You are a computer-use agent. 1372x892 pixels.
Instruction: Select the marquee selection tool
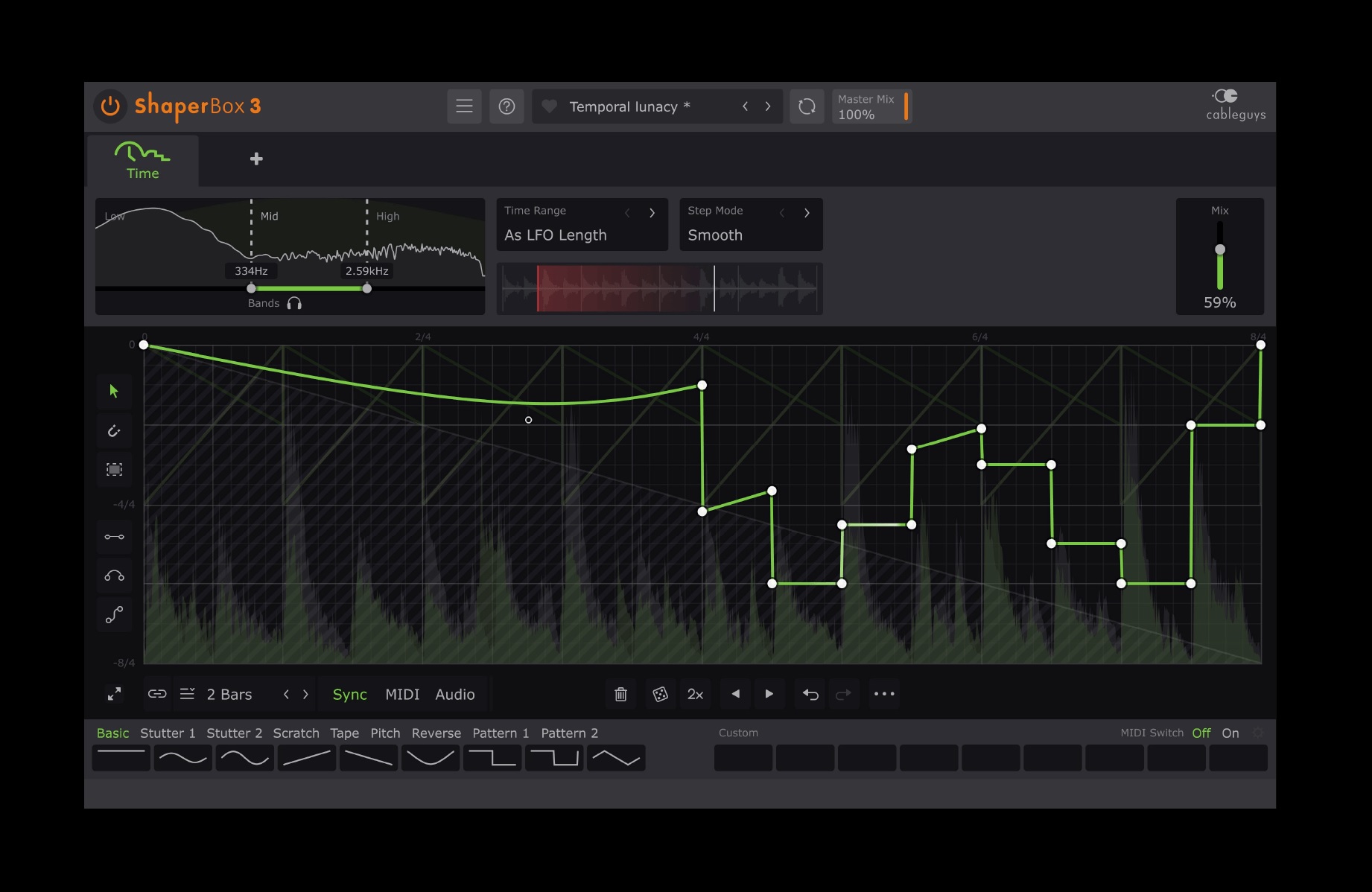(x=114, y=469)
